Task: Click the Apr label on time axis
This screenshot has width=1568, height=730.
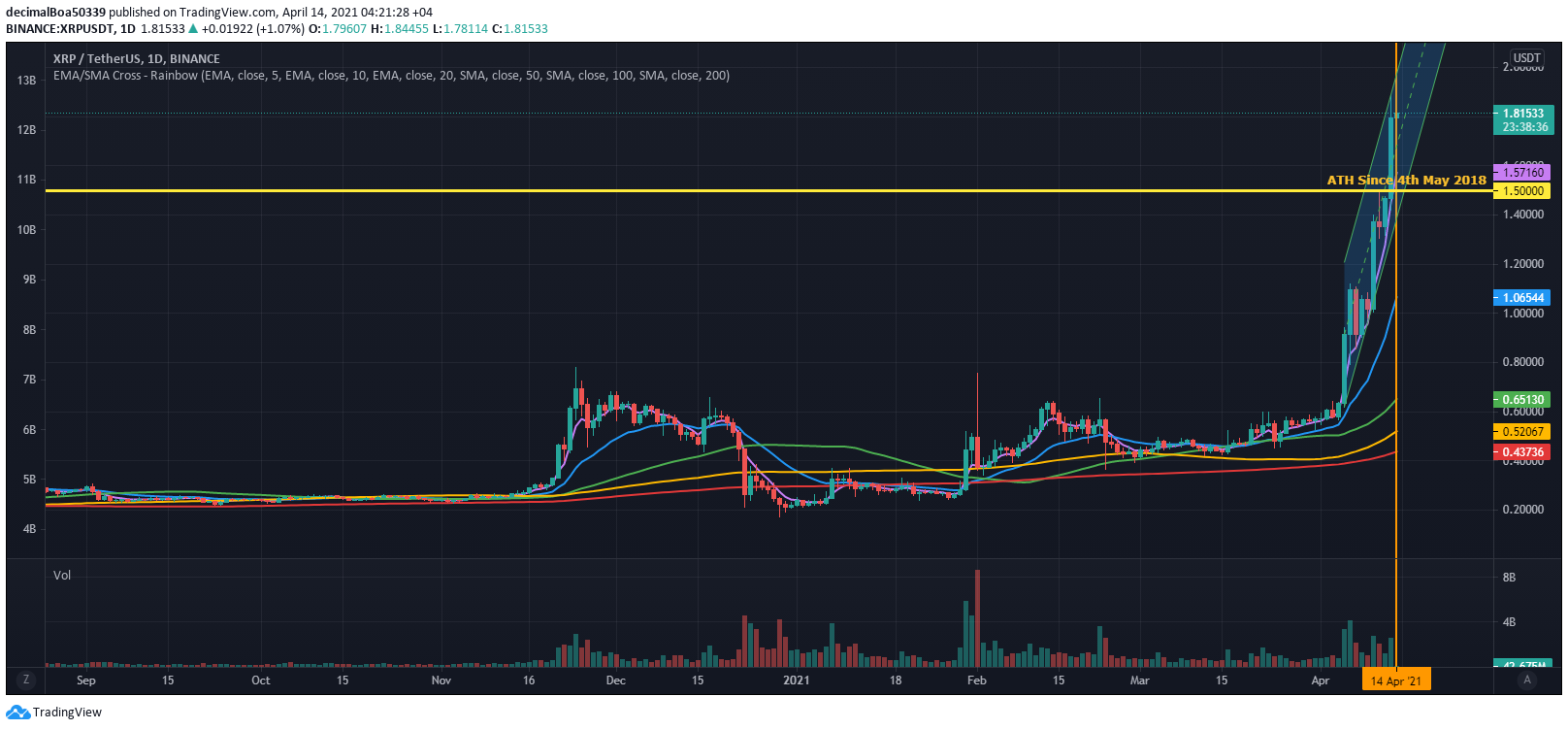Action: (1321, 680)
